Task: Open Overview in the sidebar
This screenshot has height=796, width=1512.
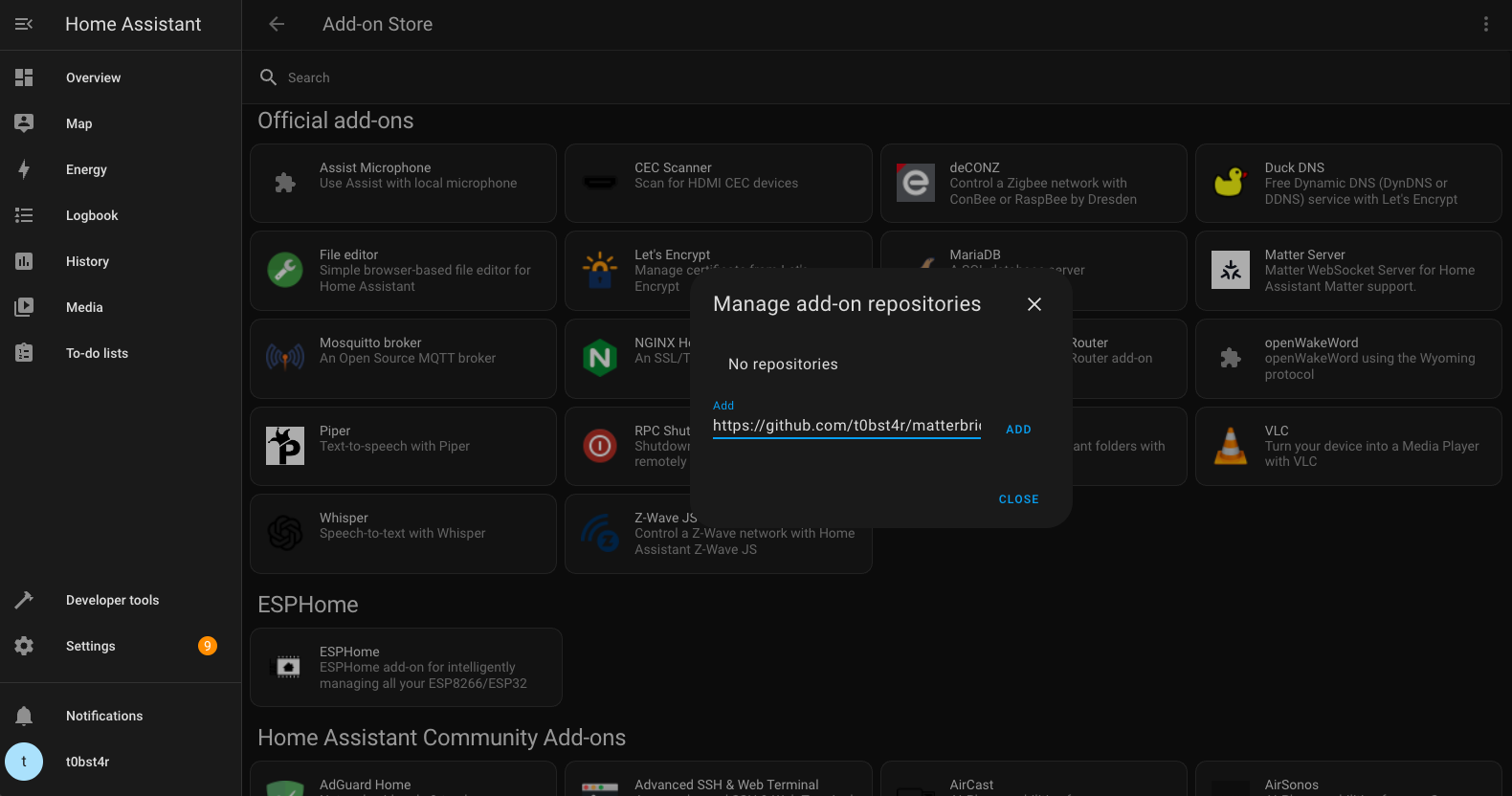Action: (121, 77)
